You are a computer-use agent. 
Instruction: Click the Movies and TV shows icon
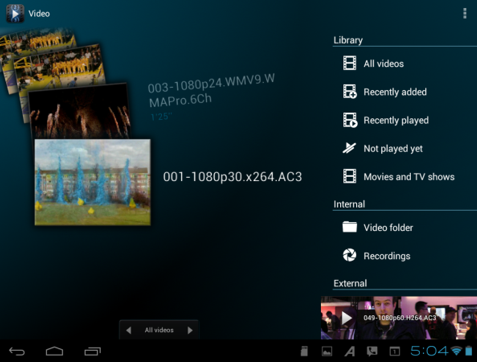tap(349, 176)
